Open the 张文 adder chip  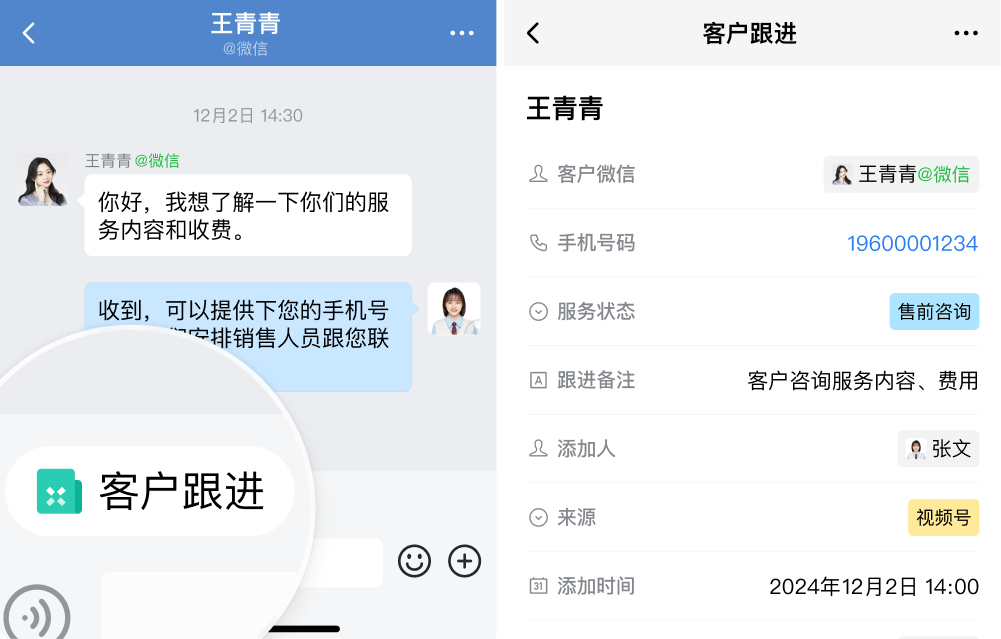coord(938,449)
